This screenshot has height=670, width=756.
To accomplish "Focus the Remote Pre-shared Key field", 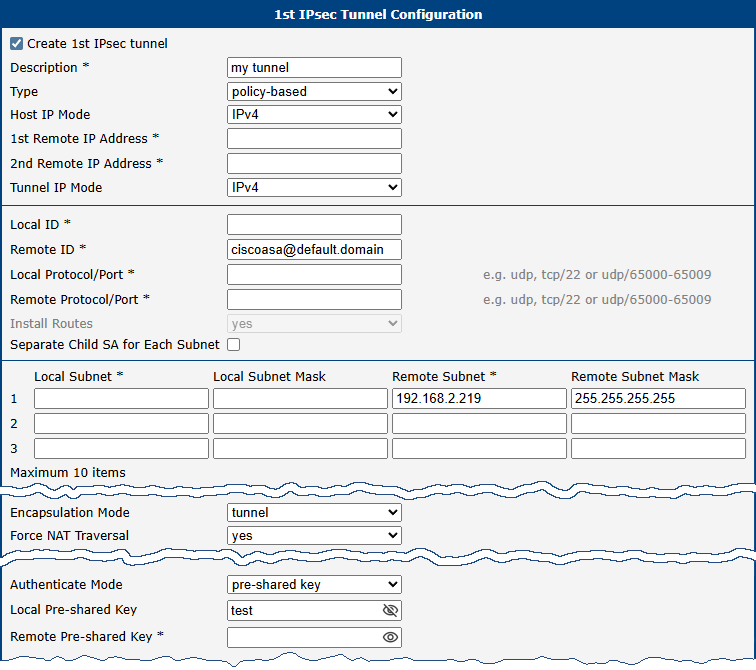I will [314, 637].
